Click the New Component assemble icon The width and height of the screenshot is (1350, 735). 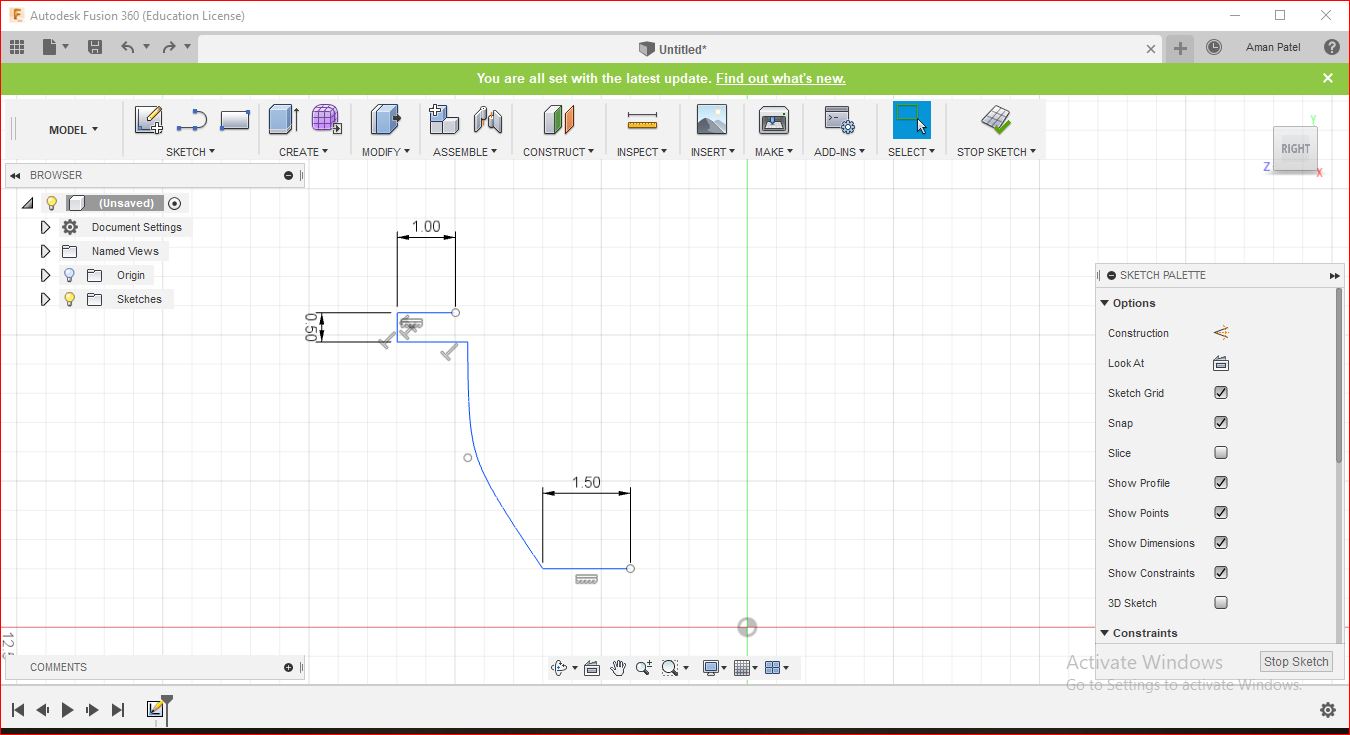click(444, 120)
